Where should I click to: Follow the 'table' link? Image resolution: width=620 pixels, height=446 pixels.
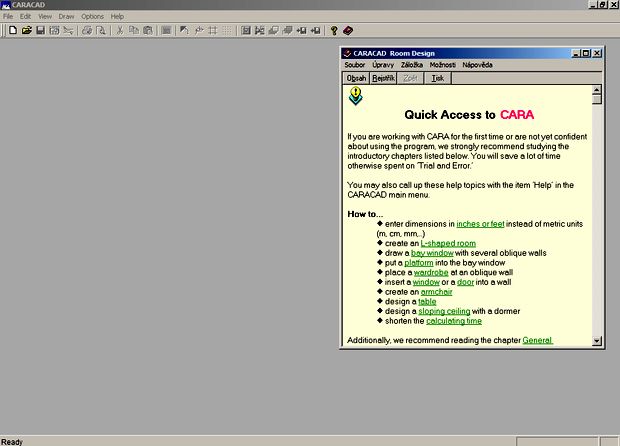coord(427,302)
